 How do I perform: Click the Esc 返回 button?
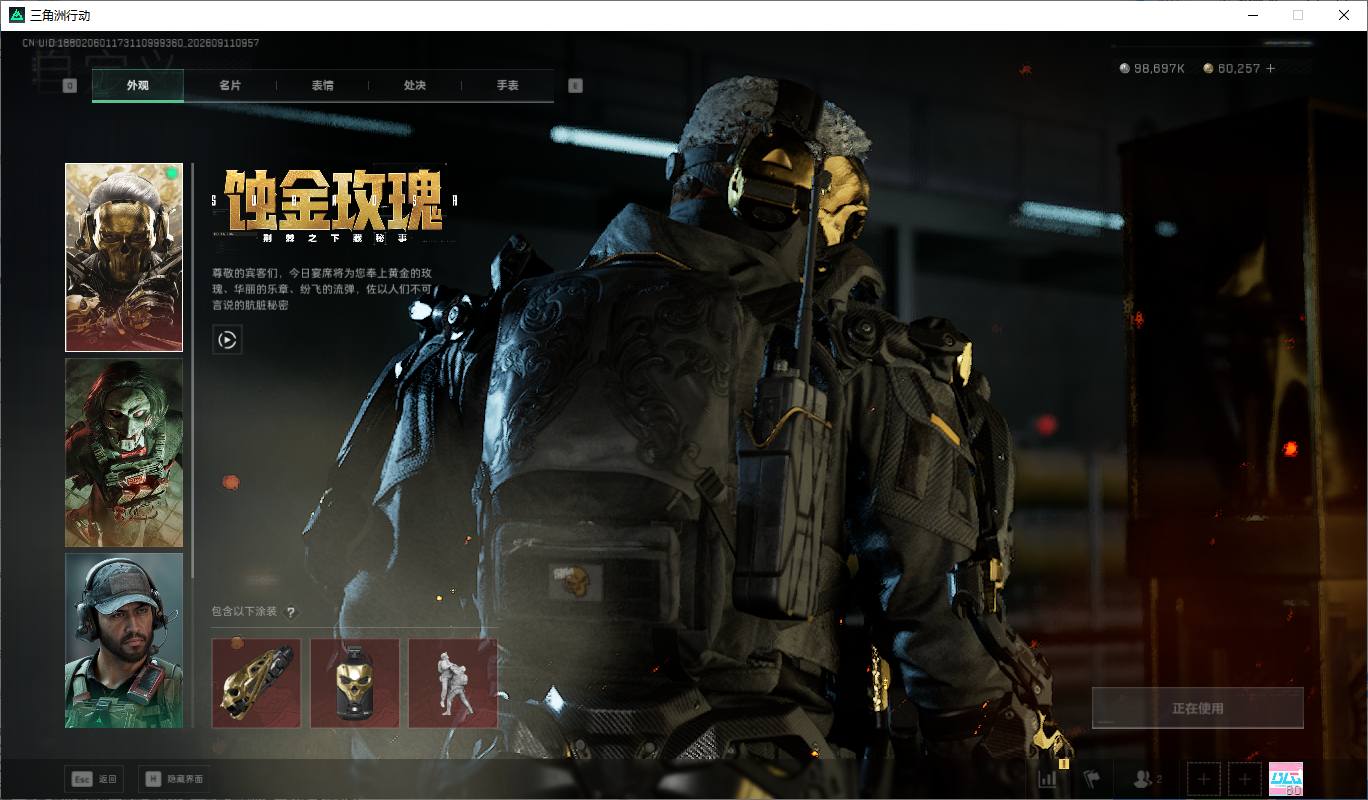tap(93, 779)
